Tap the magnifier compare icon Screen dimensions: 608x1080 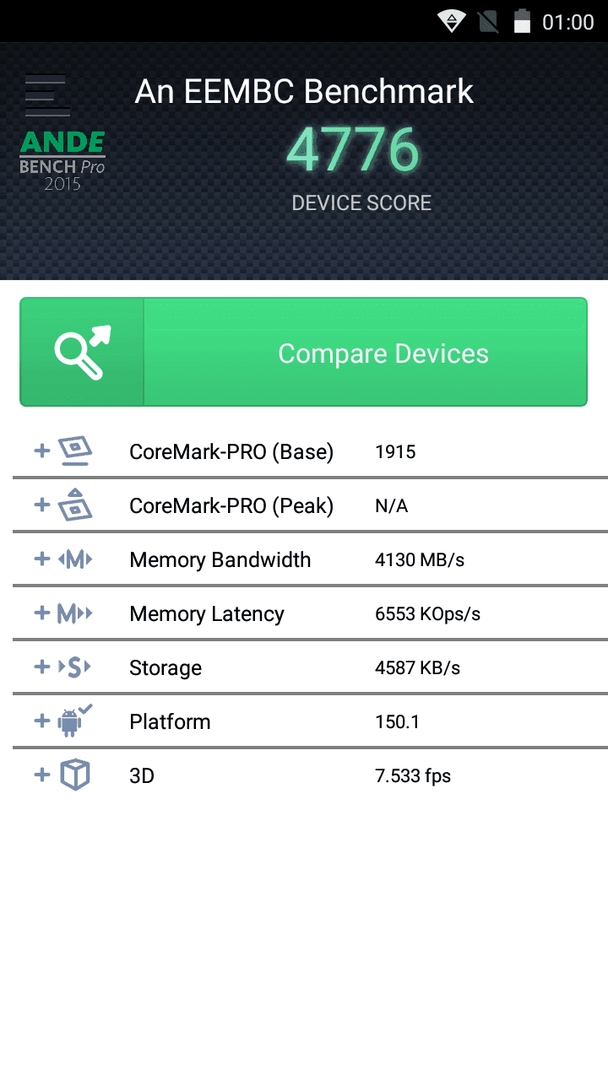[82, 352]
